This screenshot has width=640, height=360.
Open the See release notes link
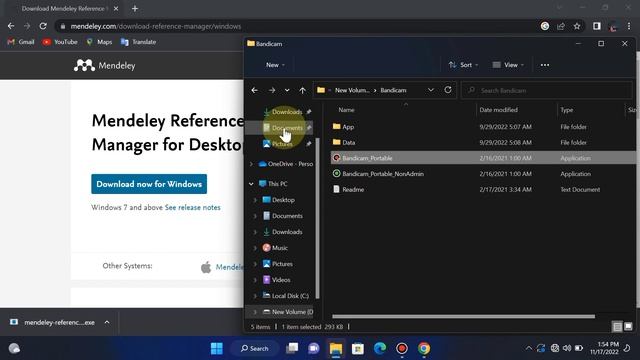pyautogui.click(x=193, y=207)
